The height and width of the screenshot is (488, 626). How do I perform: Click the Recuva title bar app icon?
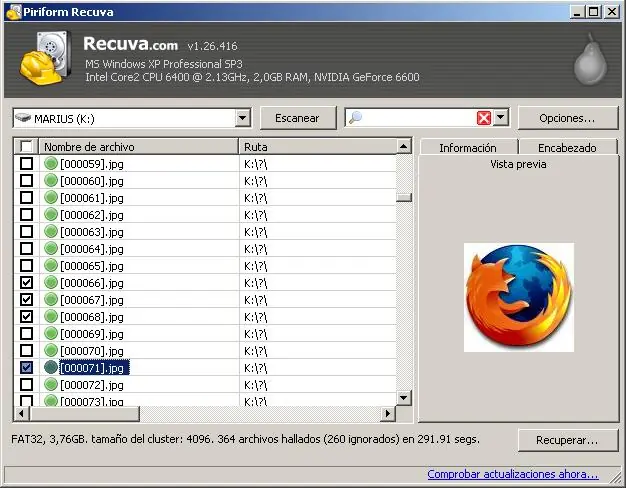pyautogui.click(x=13, y=12)
